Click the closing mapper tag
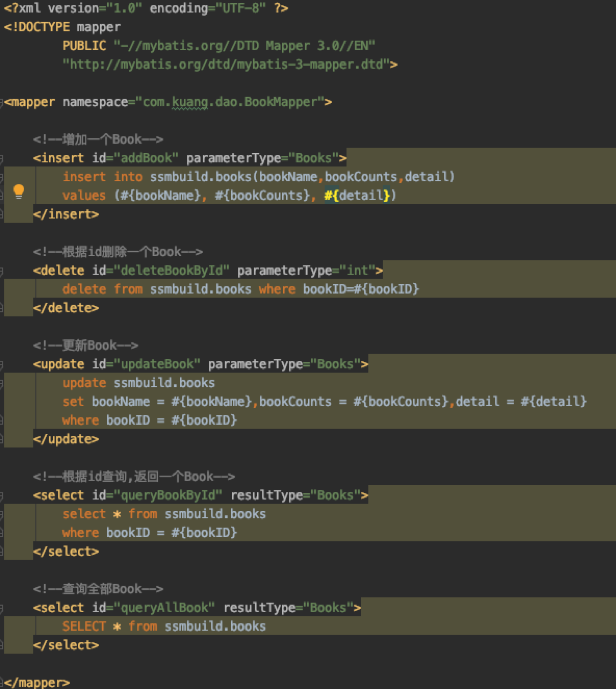The height and width of the screenshot is (689, 616). point(37,683)
